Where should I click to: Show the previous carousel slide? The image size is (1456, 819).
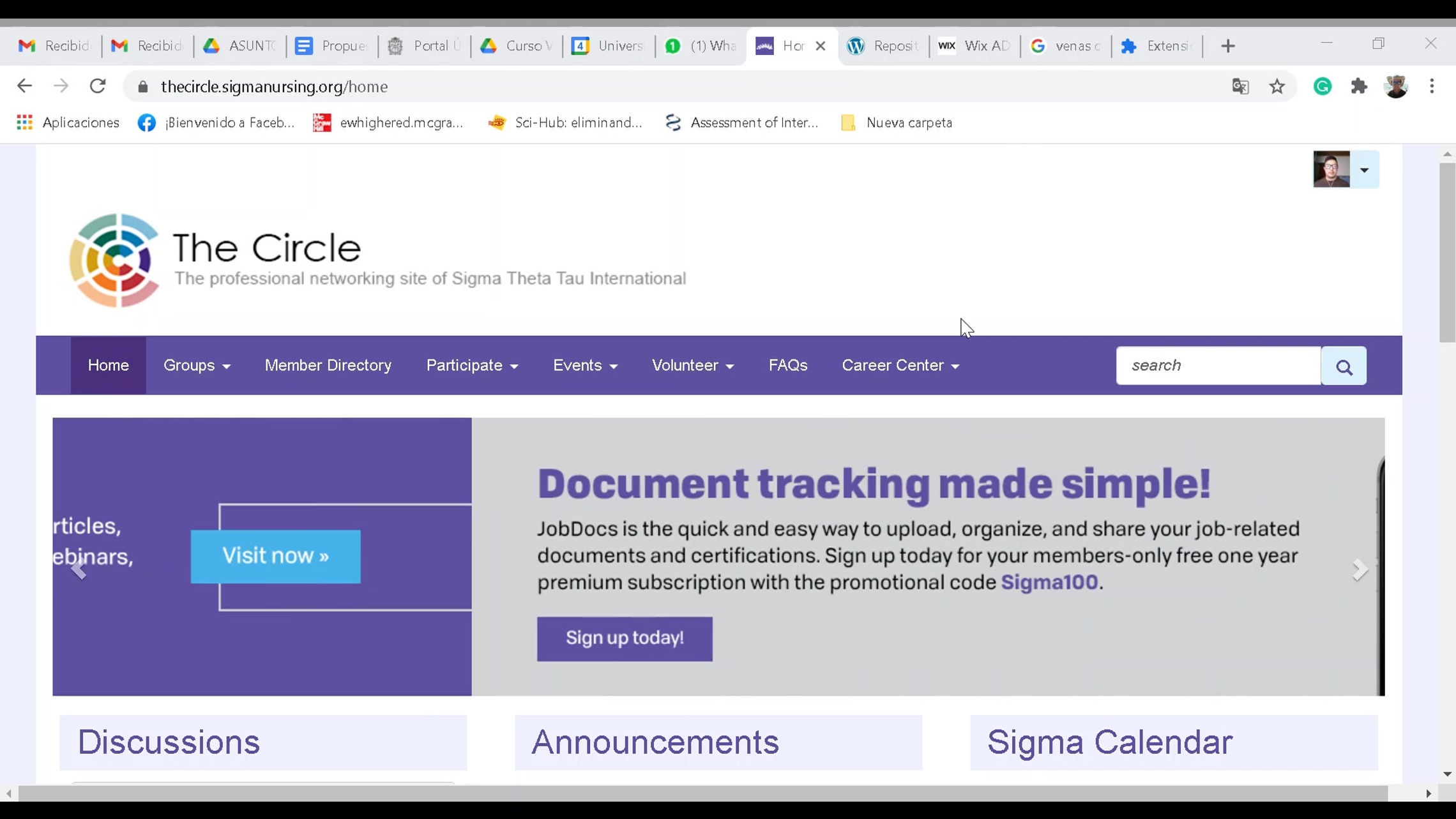tap(79, 569)
